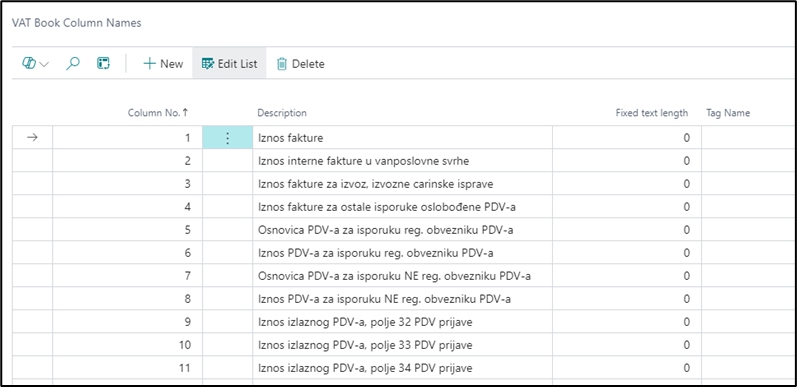Select 'Iznos PDV-a za isporuku reg. obvezniku PDV-a'
Viewport: 797px width, 387px height.
click(376, 253)
